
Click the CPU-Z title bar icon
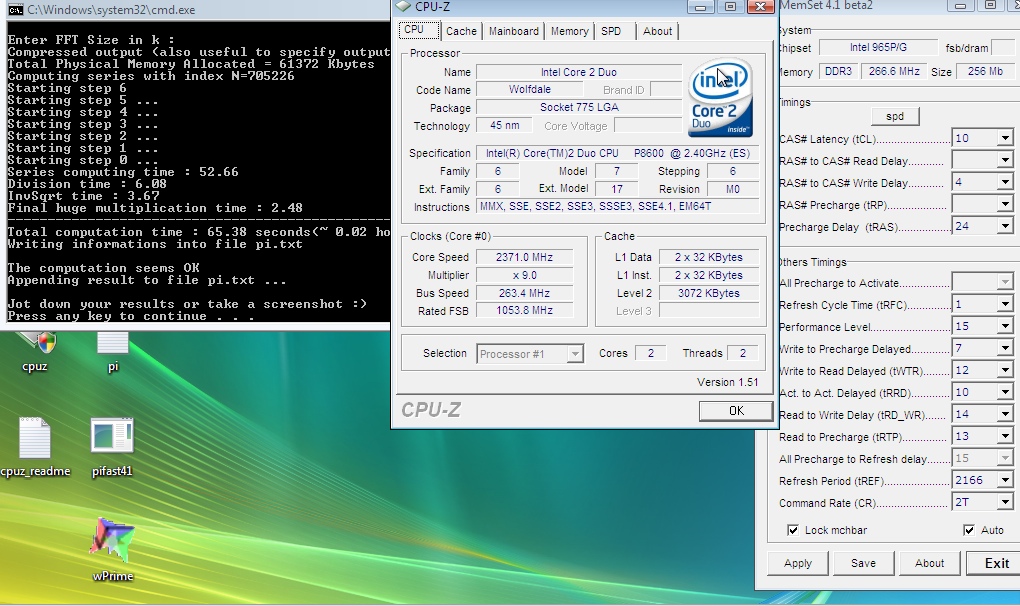[403, 7]
